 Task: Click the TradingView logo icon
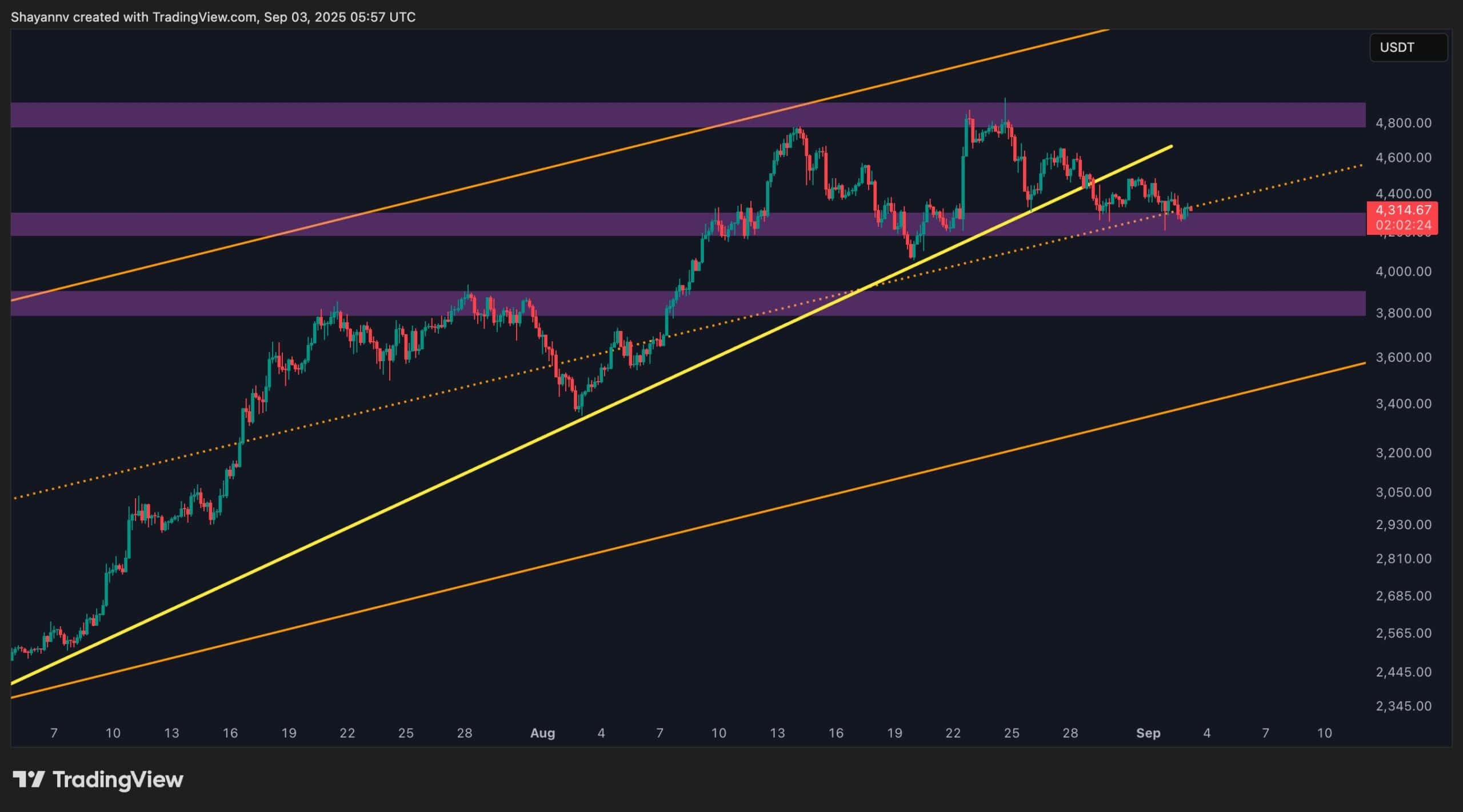click(x=29, y=779)
